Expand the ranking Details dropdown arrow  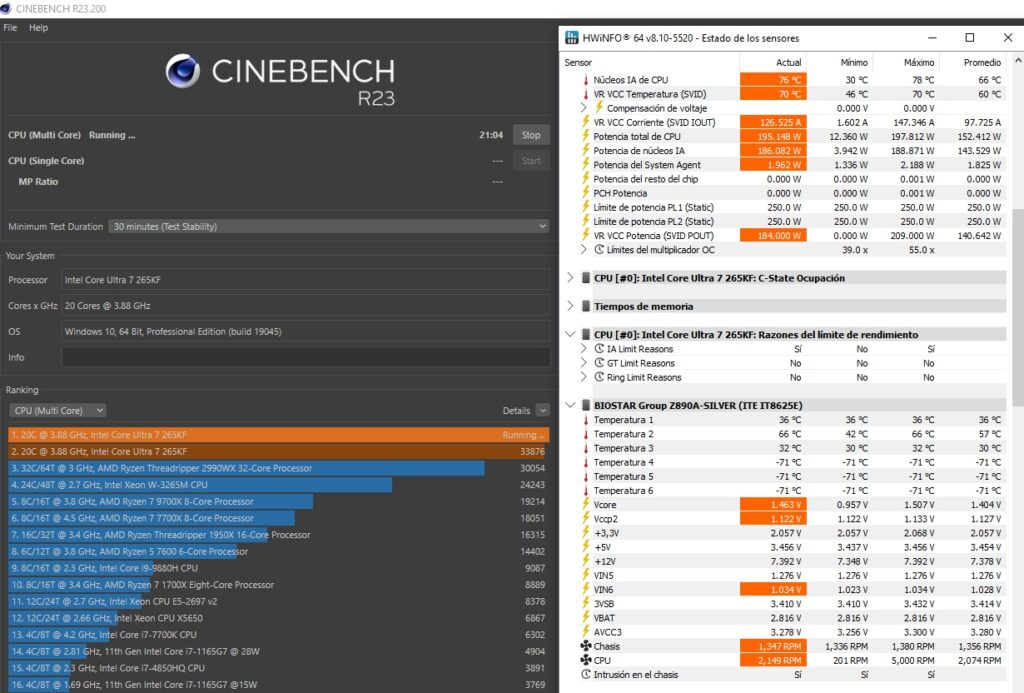click(x=542, y=411)
